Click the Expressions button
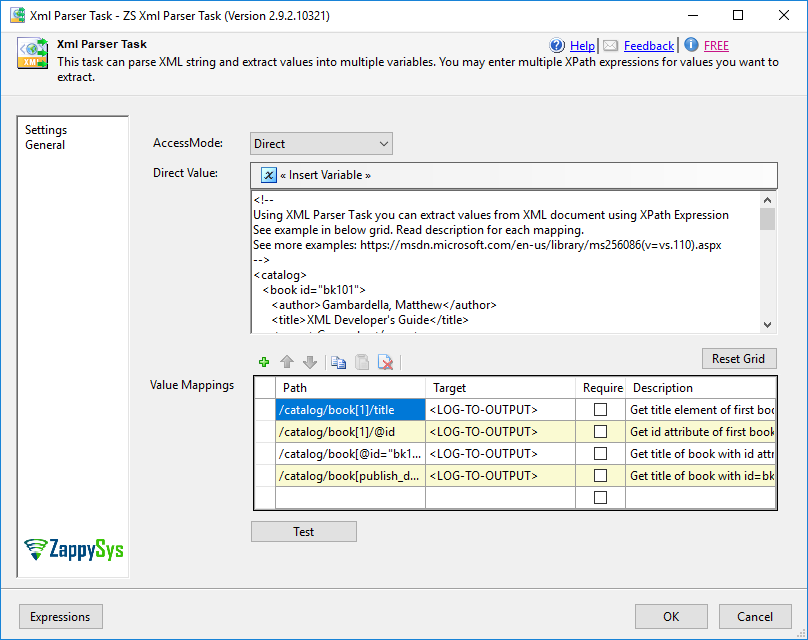Screen dimensions: 808x640 tap(60, 617)
